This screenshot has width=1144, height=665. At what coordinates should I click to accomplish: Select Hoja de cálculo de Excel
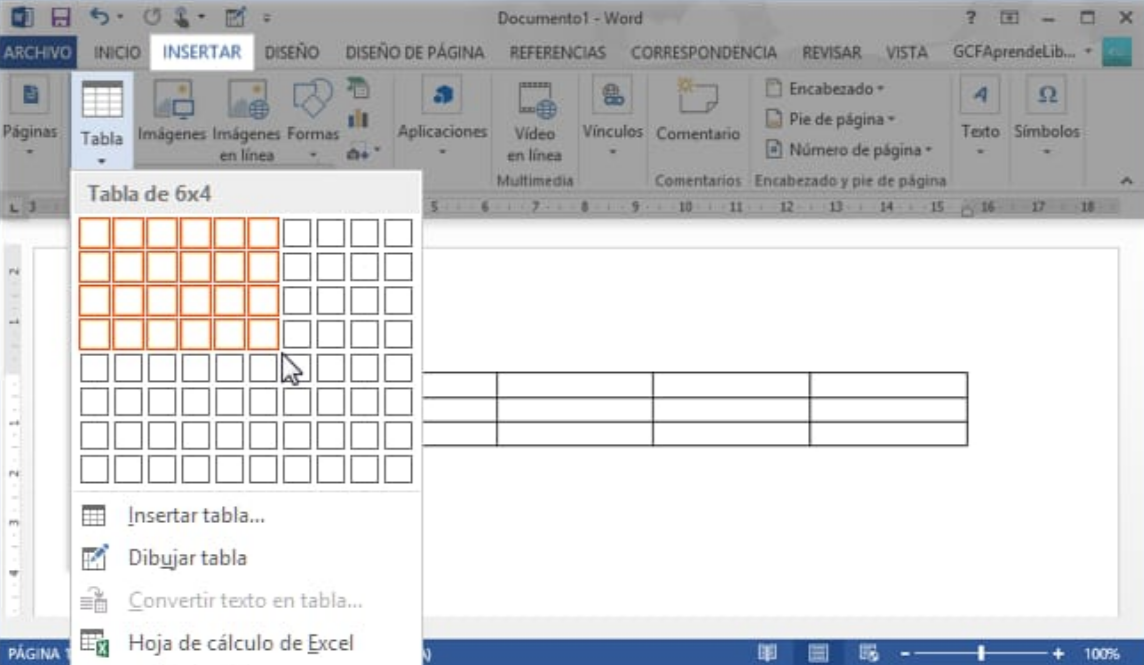tap(240, 643)
